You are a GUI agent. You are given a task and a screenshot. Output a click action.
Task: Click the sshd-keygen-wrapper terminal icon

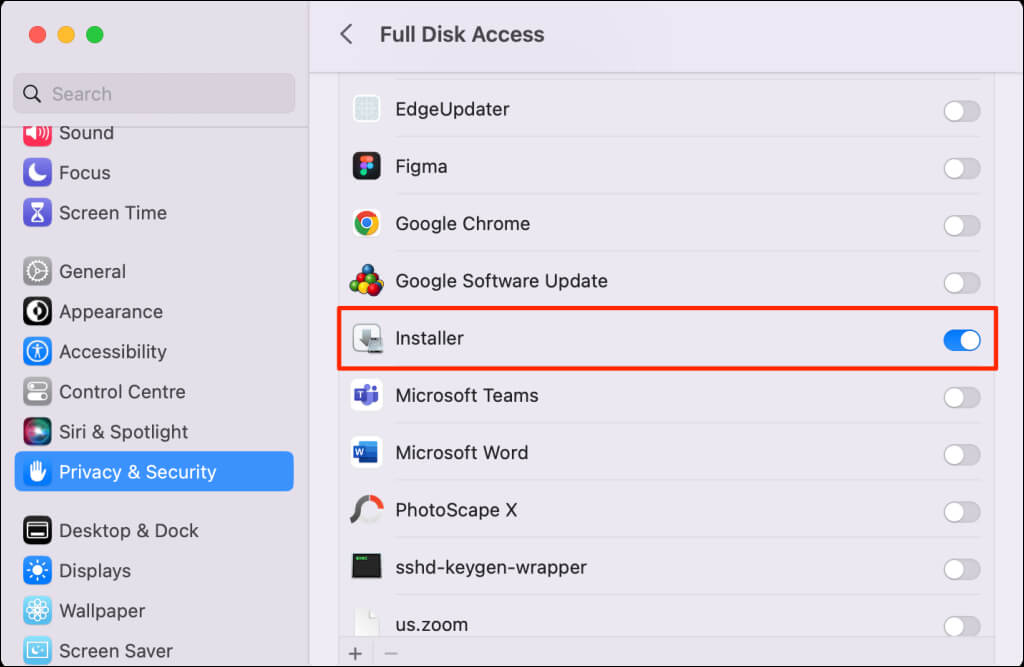pos(366,566)
